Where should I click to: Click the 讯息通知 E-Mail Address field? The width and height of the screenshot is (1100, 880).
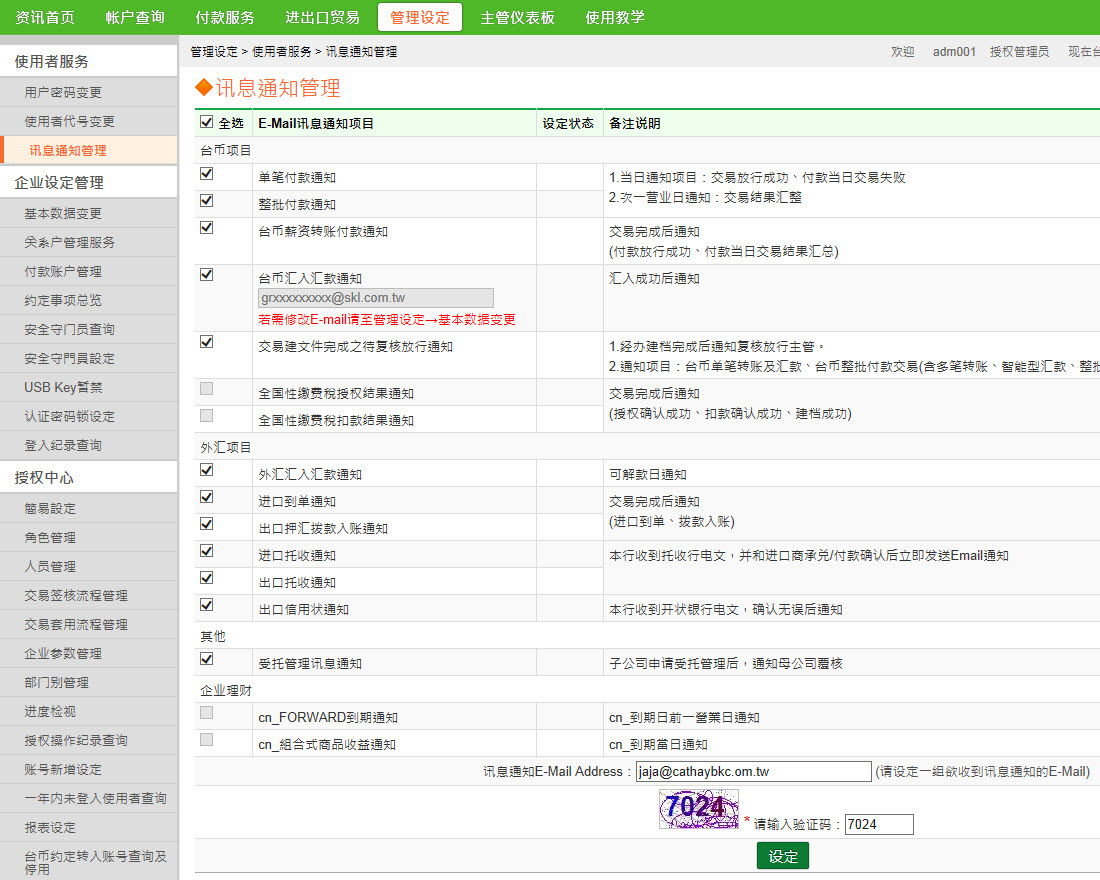pyautogui.click(x=753, y=771)
